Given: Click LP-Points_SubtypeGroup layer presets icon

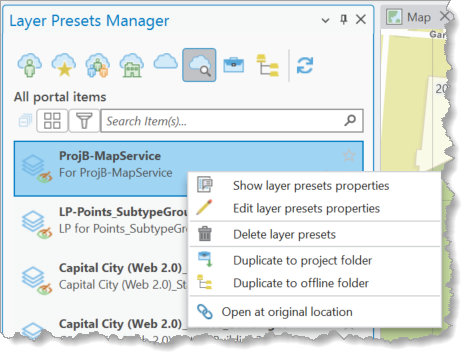Looking at the screenshot, I should coord(37,225).
